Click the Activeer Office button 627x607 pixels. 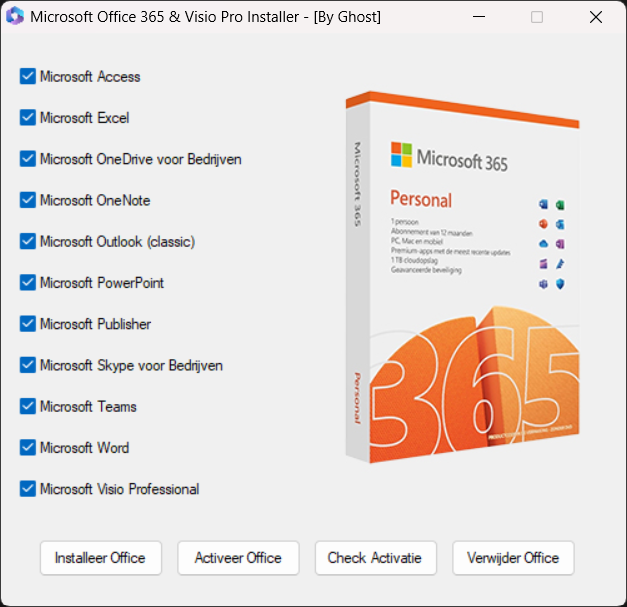pos(238,558)
